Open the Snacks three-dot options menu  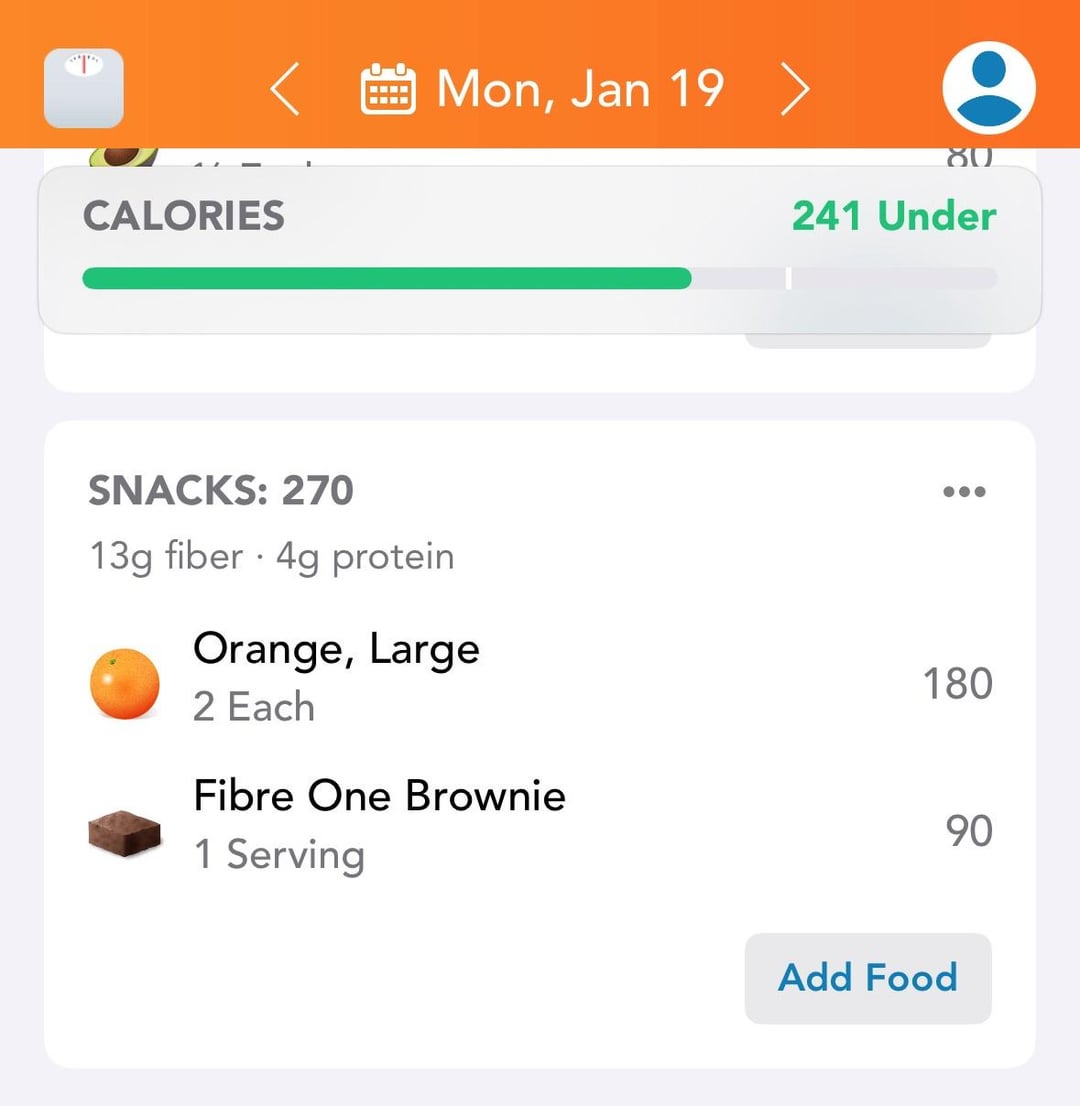pos(964,491)
